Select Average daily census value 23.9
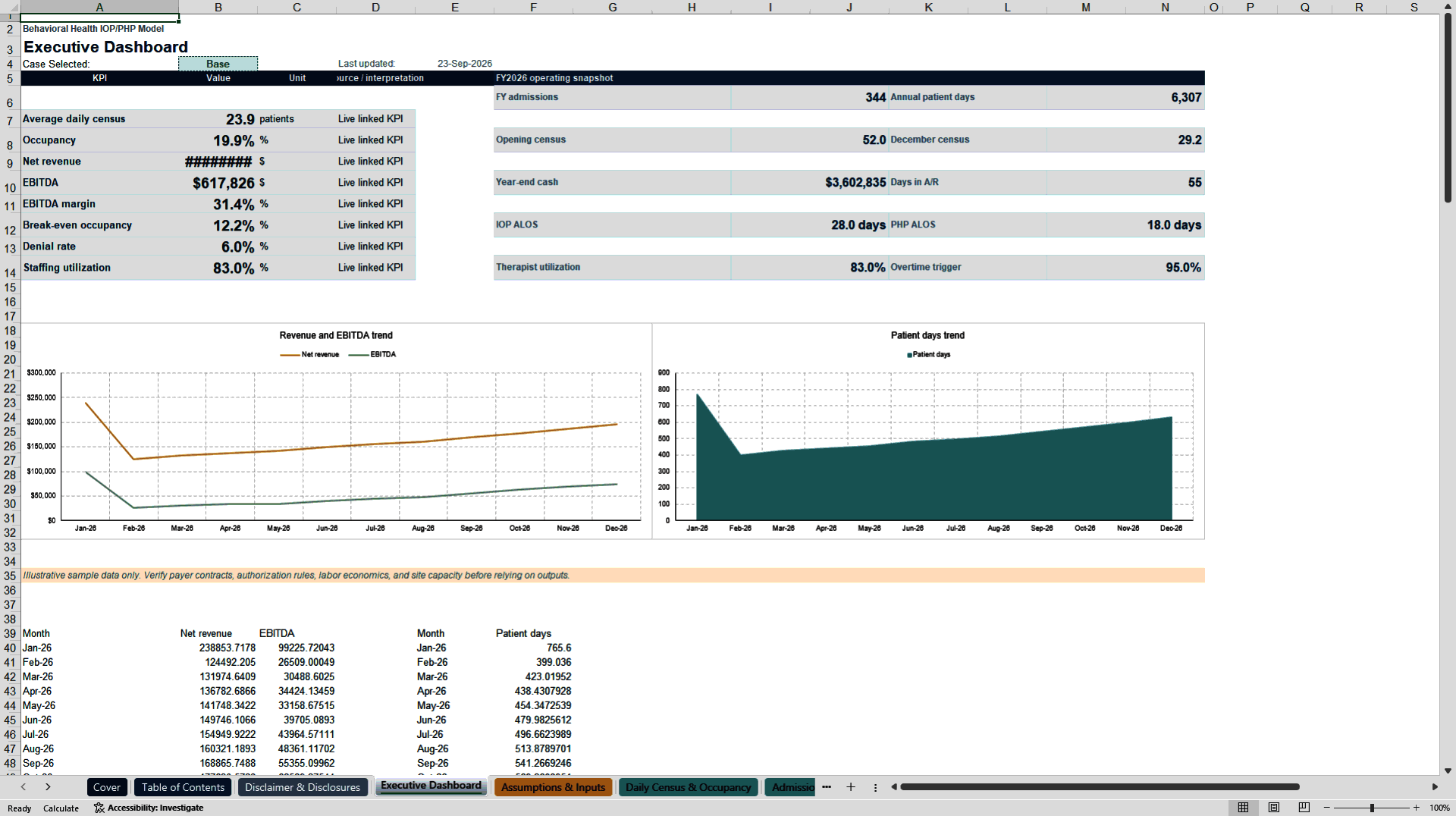This screenshot has width=1456, height=816. 218,119
